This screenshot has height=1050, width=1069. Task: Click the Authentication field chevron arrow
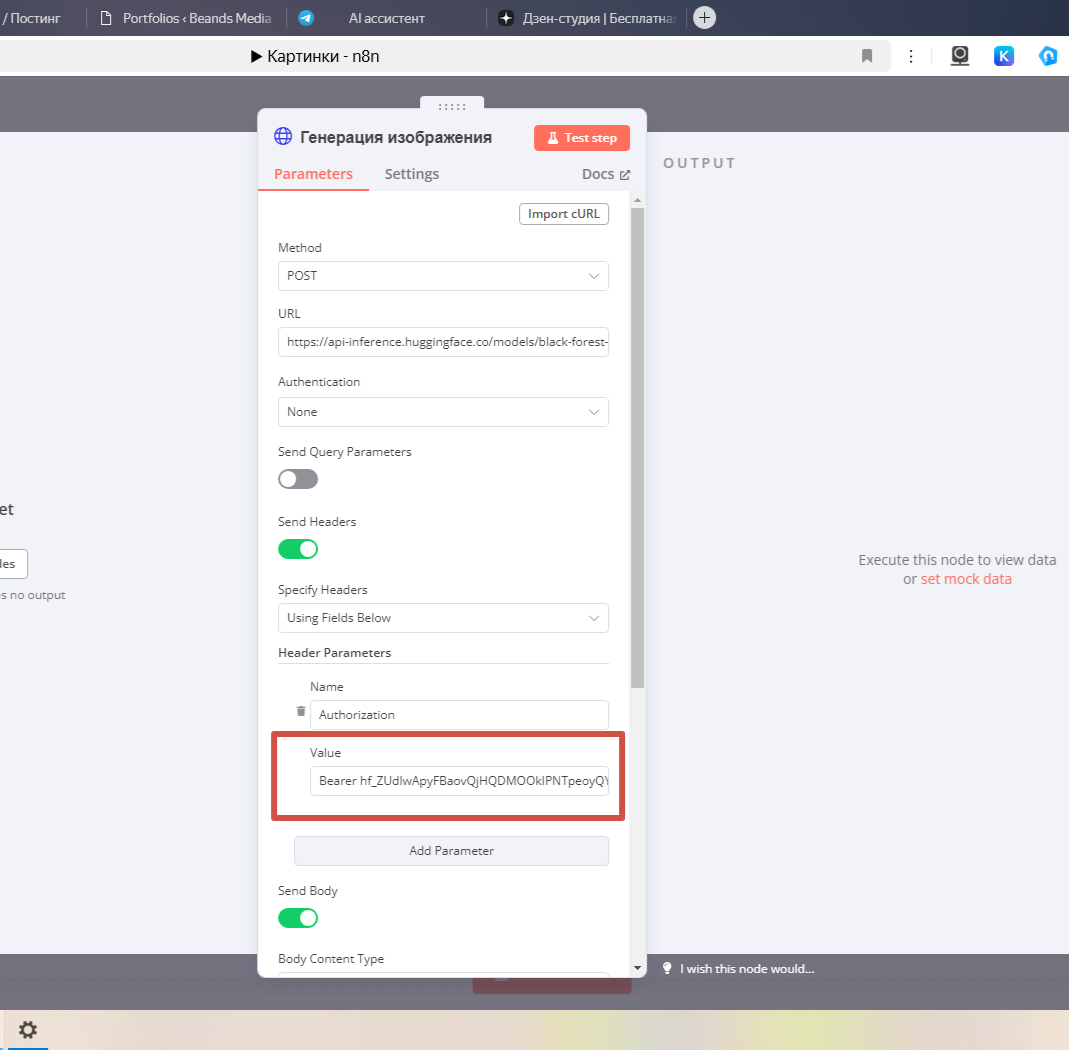tap(594, 412)
